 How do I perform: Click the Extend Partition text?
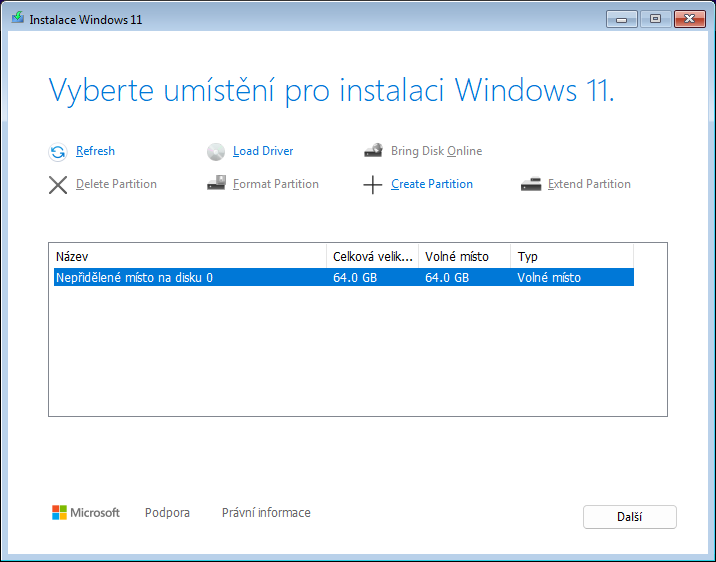click(x=589, y=184)
